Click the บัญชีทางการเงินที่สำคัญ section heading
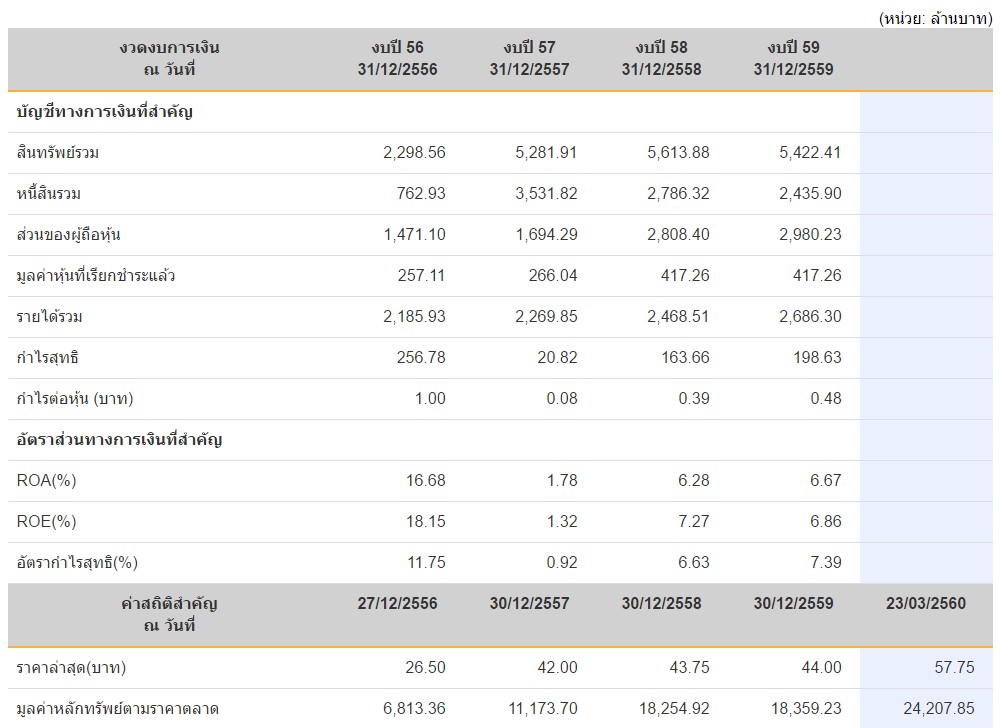Viewport: 1001px width, 728px height. (x=105, y=112)
